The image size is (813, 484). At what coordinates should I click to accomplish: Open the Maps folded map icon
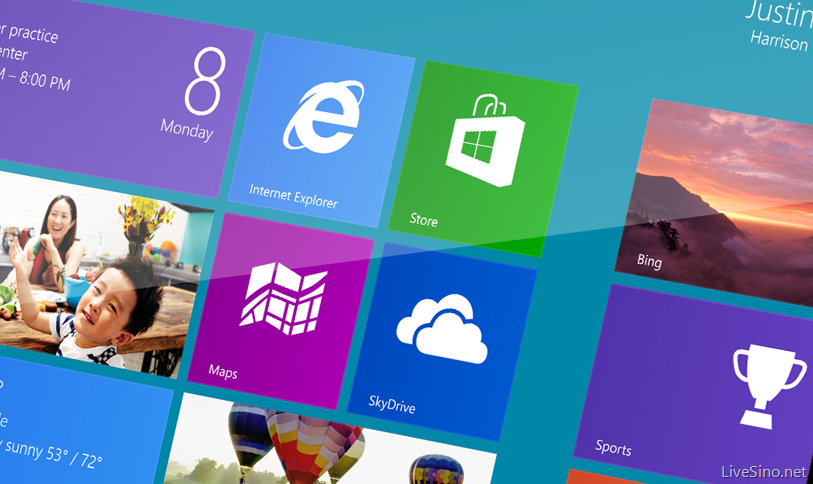(x=283, y=298)
